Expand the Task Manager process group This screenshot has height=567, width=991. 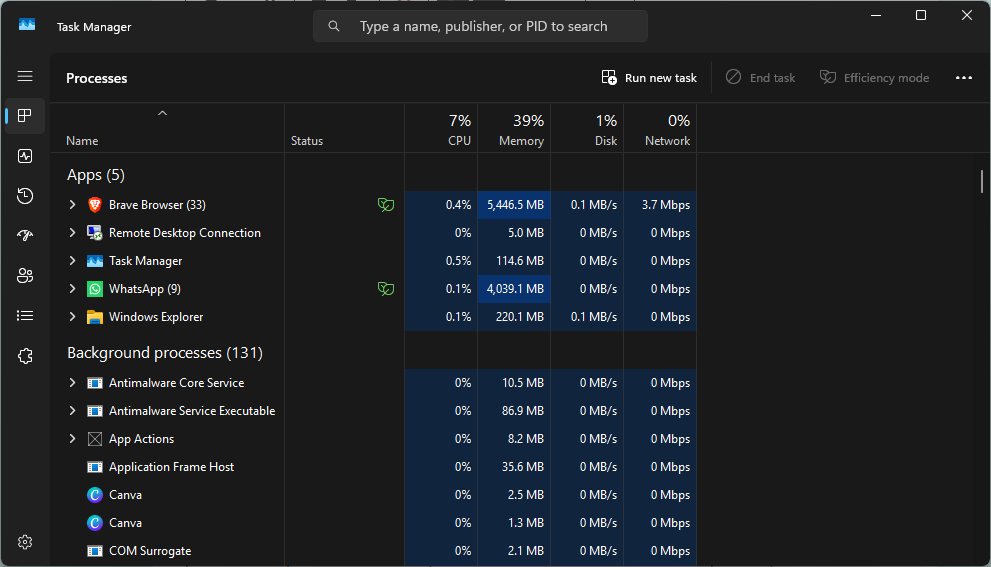[72, 261]
